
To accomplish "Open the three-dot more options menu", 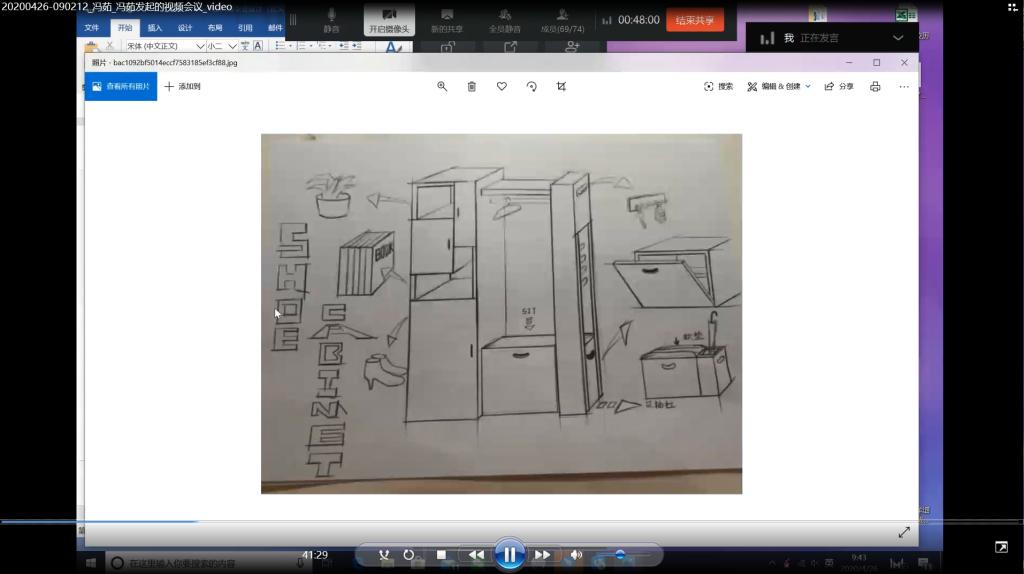I will [904, 87].
